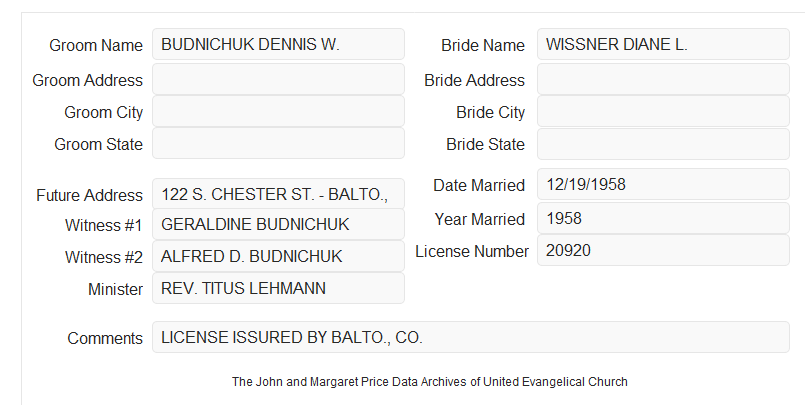Click the empty Bride State field
The image size is (805, 405).
click(663, 144)
